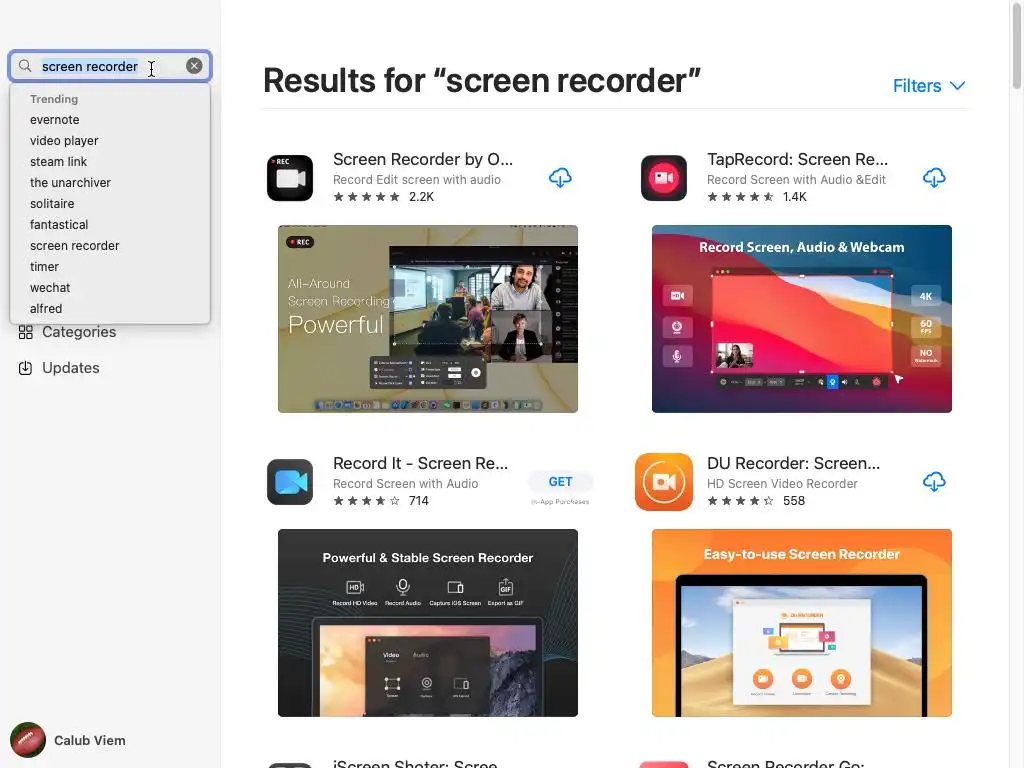
Task: Open the DU Recorder: Screen... title
Action: 793,463
